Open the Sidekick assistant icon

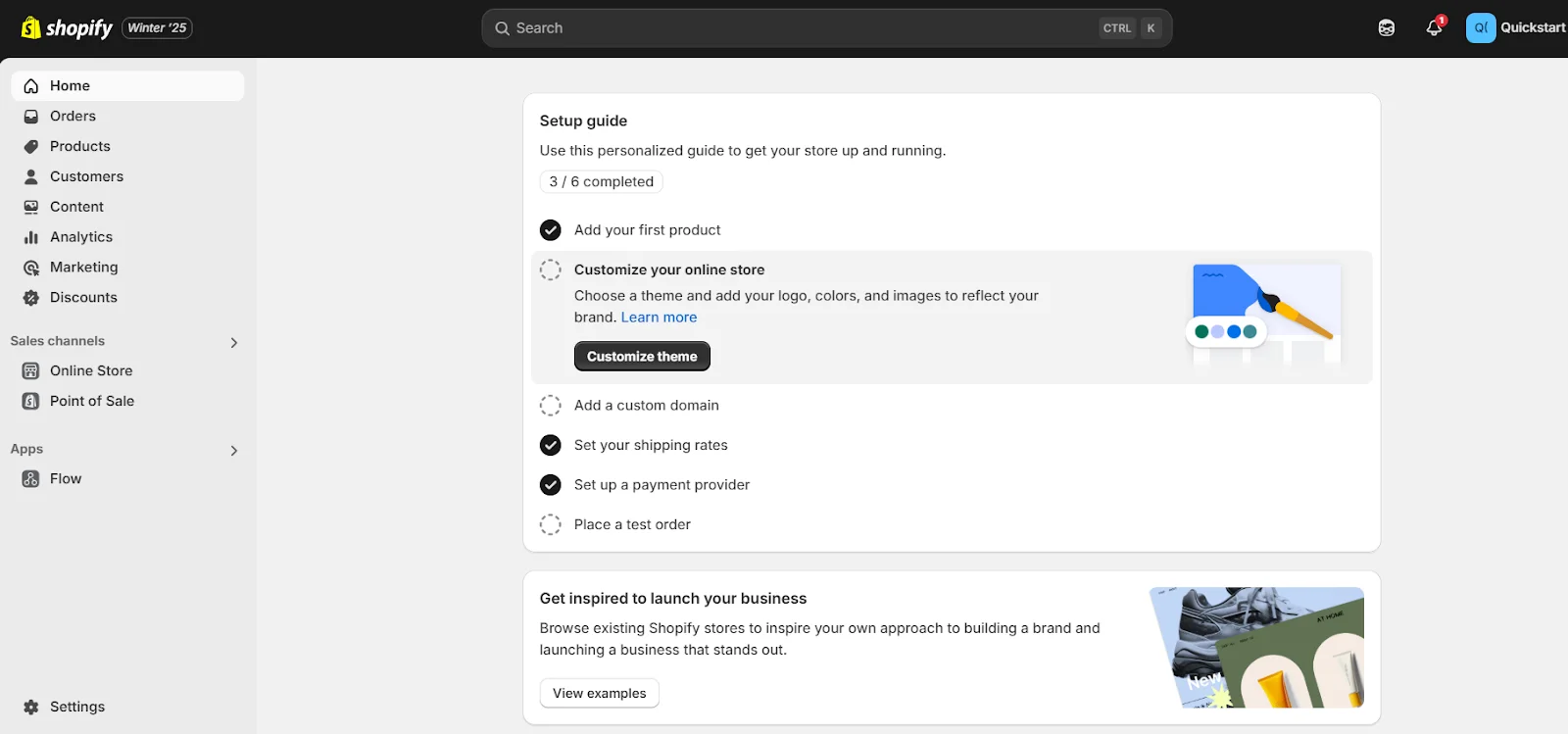(1387, 28)
